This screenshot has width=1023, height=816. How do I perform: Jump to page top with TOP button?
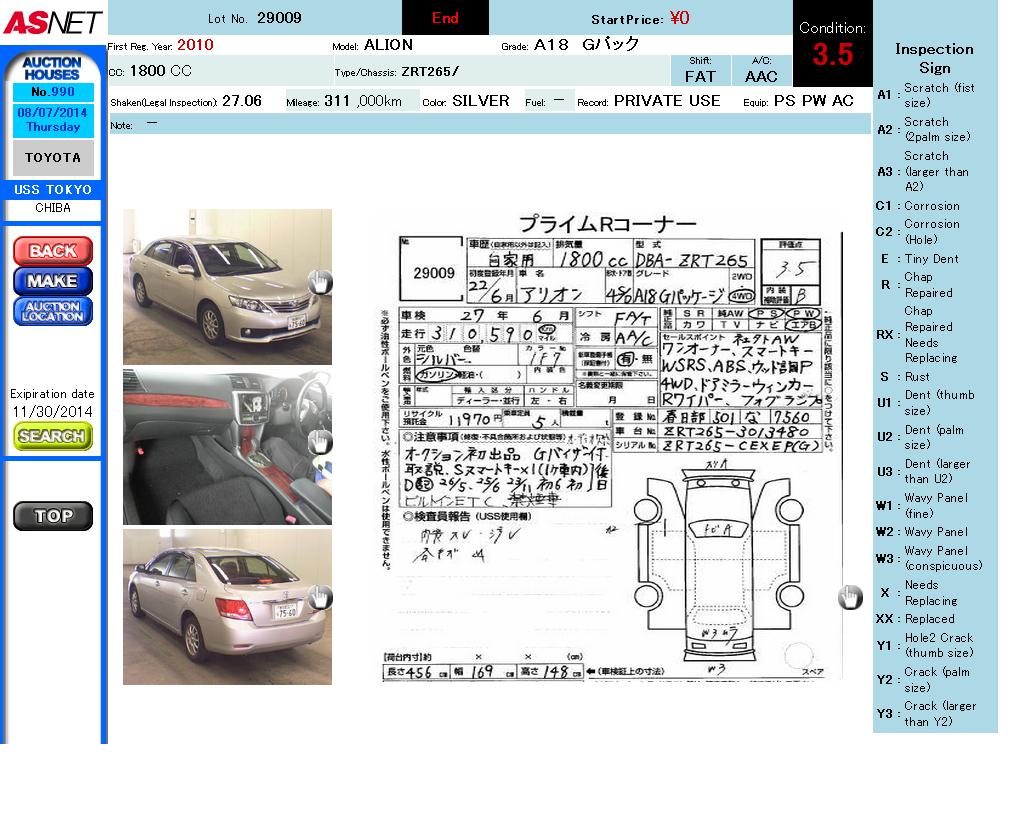pyautogui.click(x=53, y=516)
